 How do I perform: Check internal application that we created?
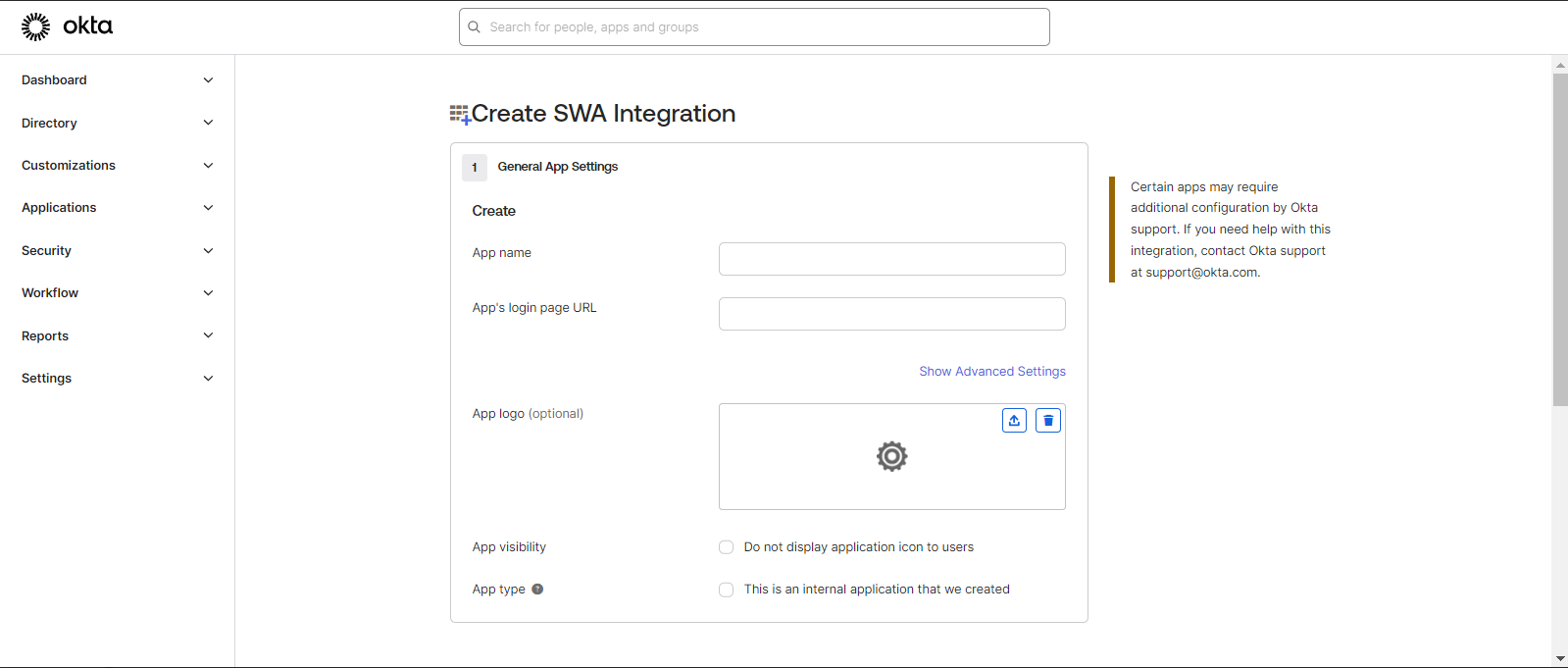726,590
